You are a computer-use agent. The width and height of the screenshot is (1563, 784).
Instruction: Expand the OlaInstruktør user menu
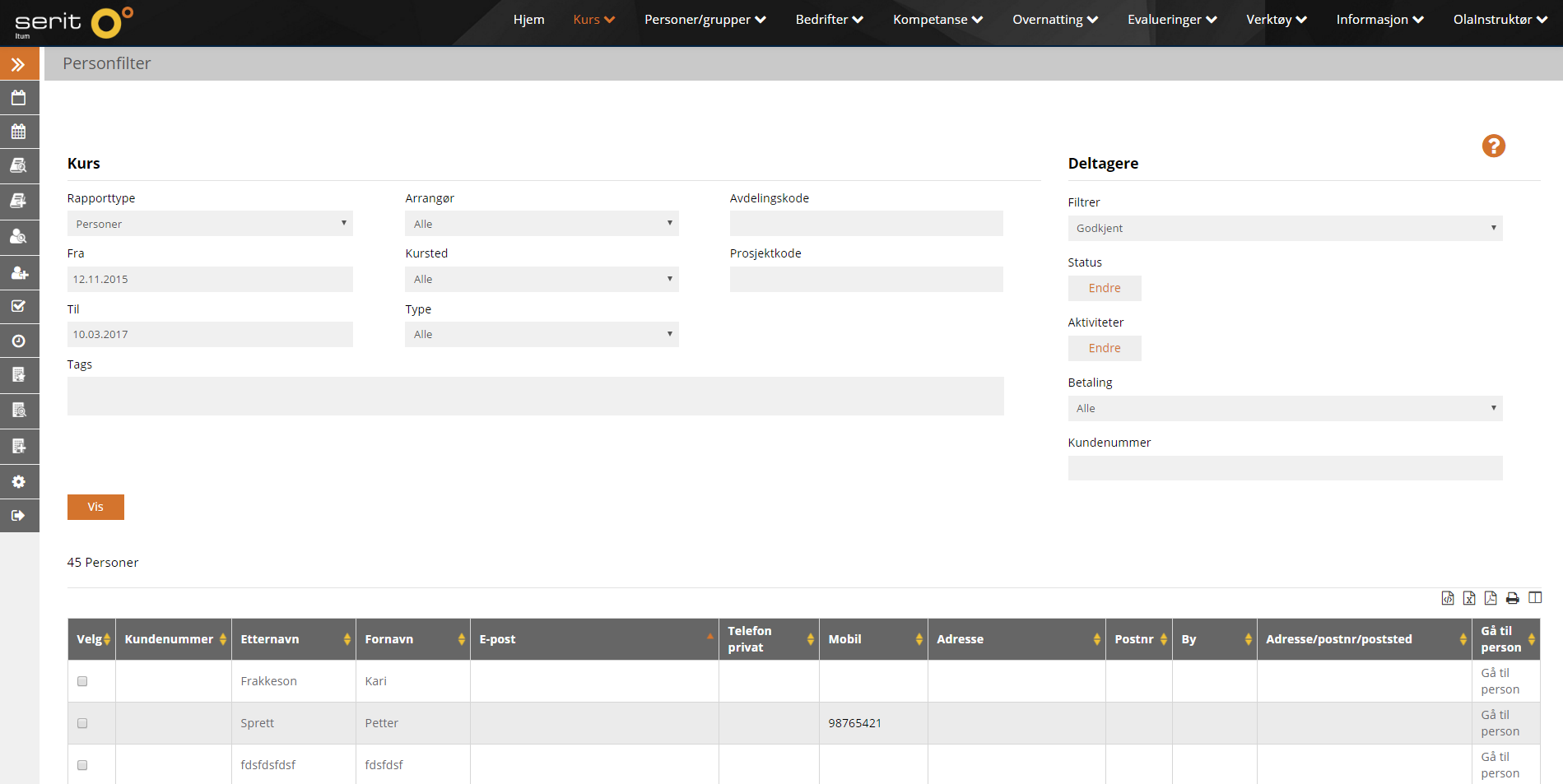coord(1500,20)
